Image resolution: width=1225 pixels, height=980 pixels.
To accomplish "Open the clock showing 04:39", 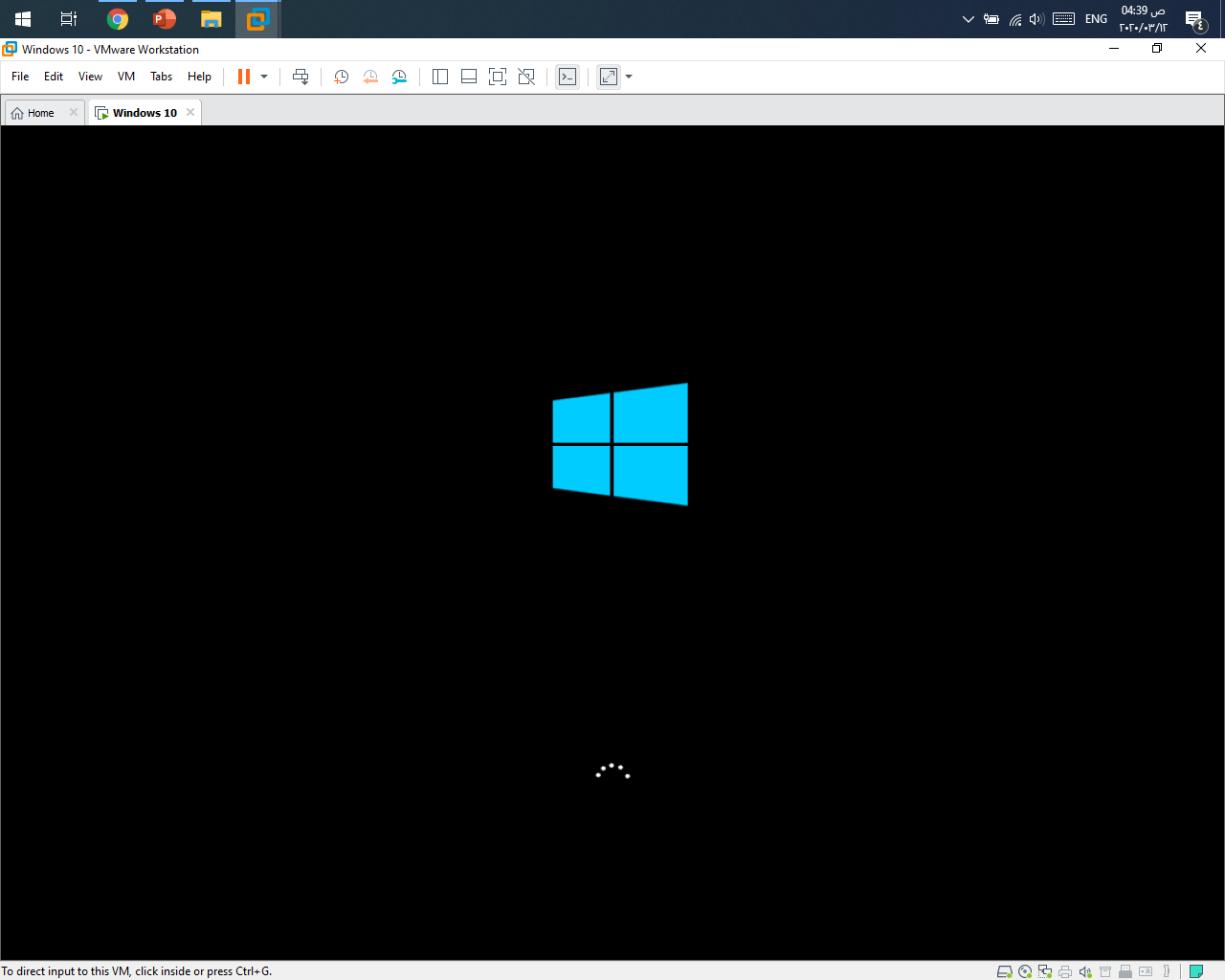I will (1144, 19).
